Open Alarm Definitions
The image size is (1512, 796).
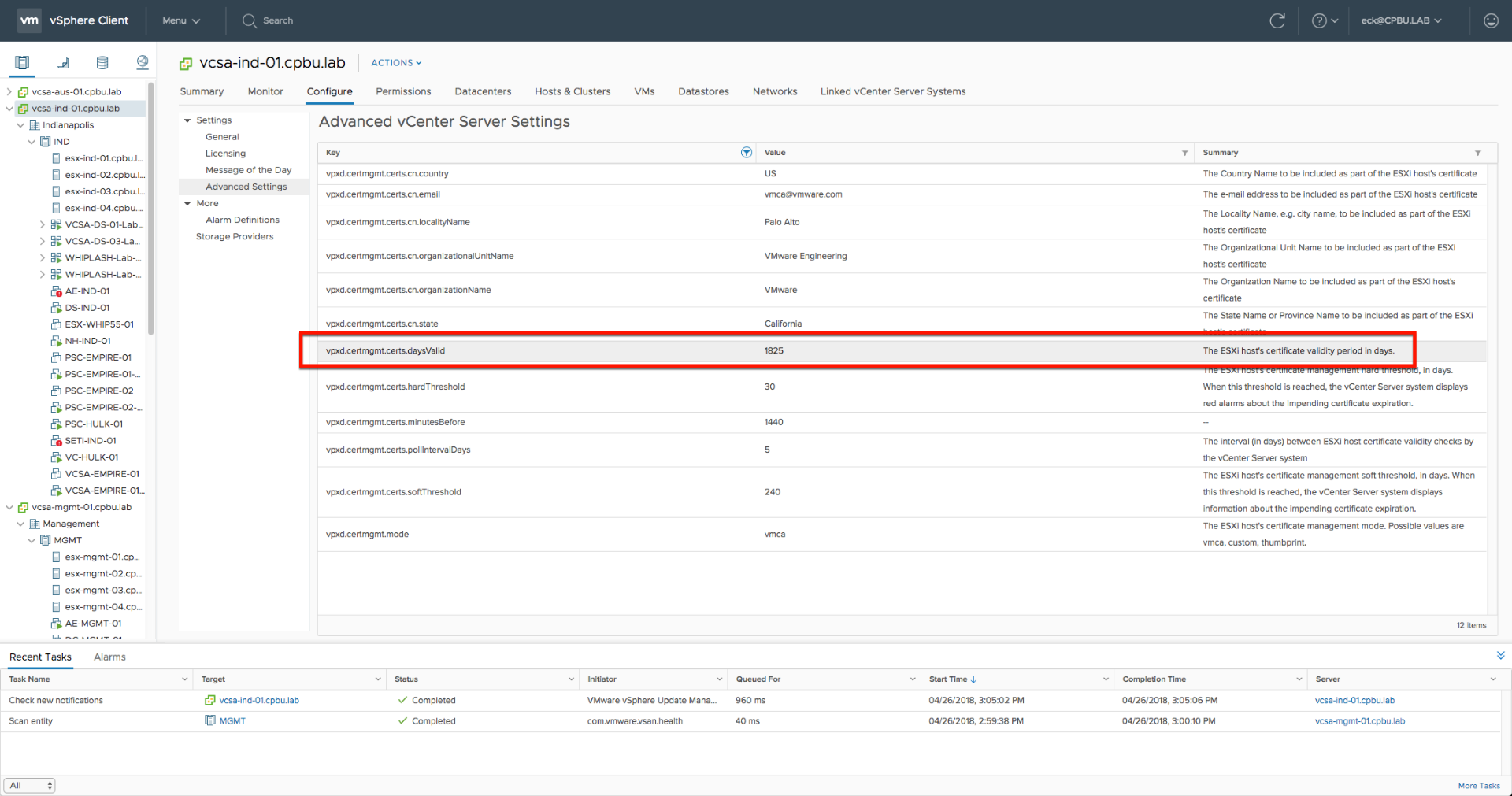coord(243,220)
